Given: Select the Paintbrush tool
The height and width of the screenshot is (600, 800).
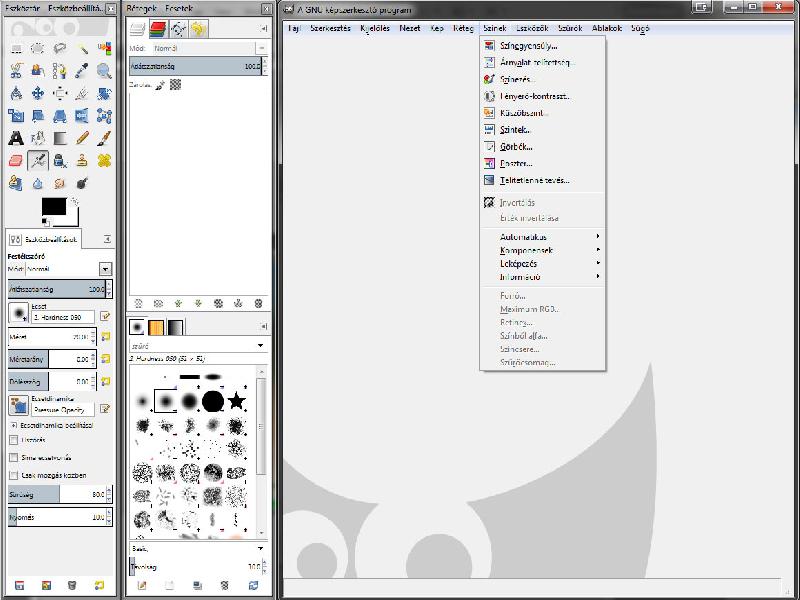Looking at the screenshot, I should tap(104, 138).
